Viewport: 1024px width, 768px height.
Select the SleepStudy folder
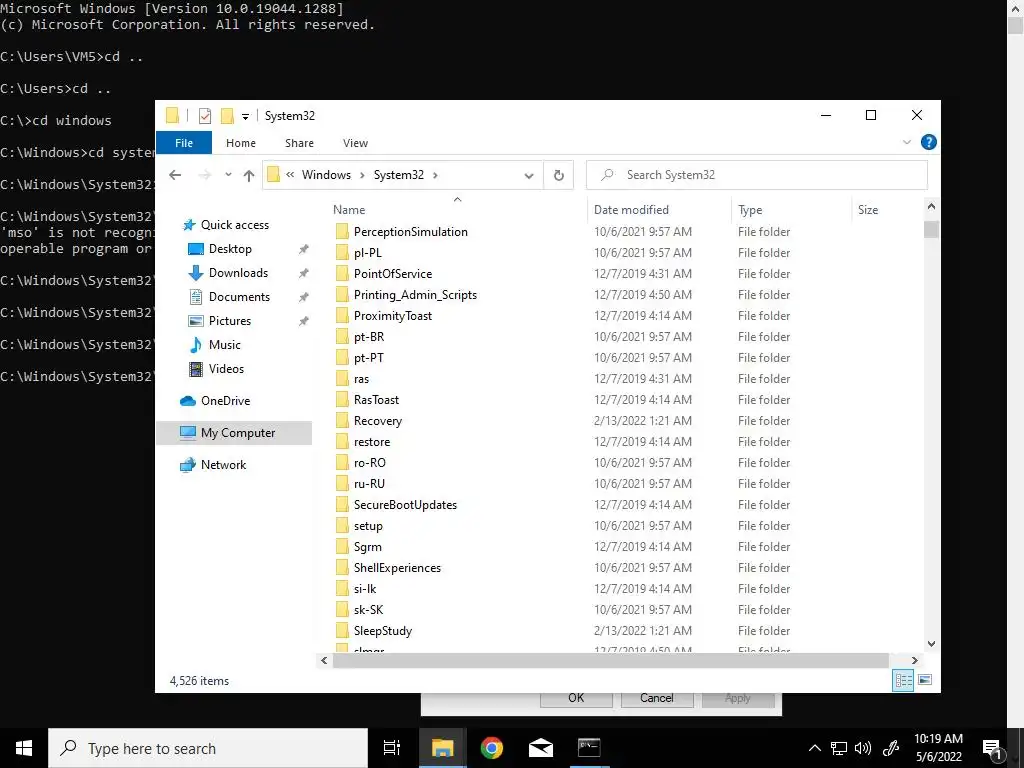click(x=383, y=631)
